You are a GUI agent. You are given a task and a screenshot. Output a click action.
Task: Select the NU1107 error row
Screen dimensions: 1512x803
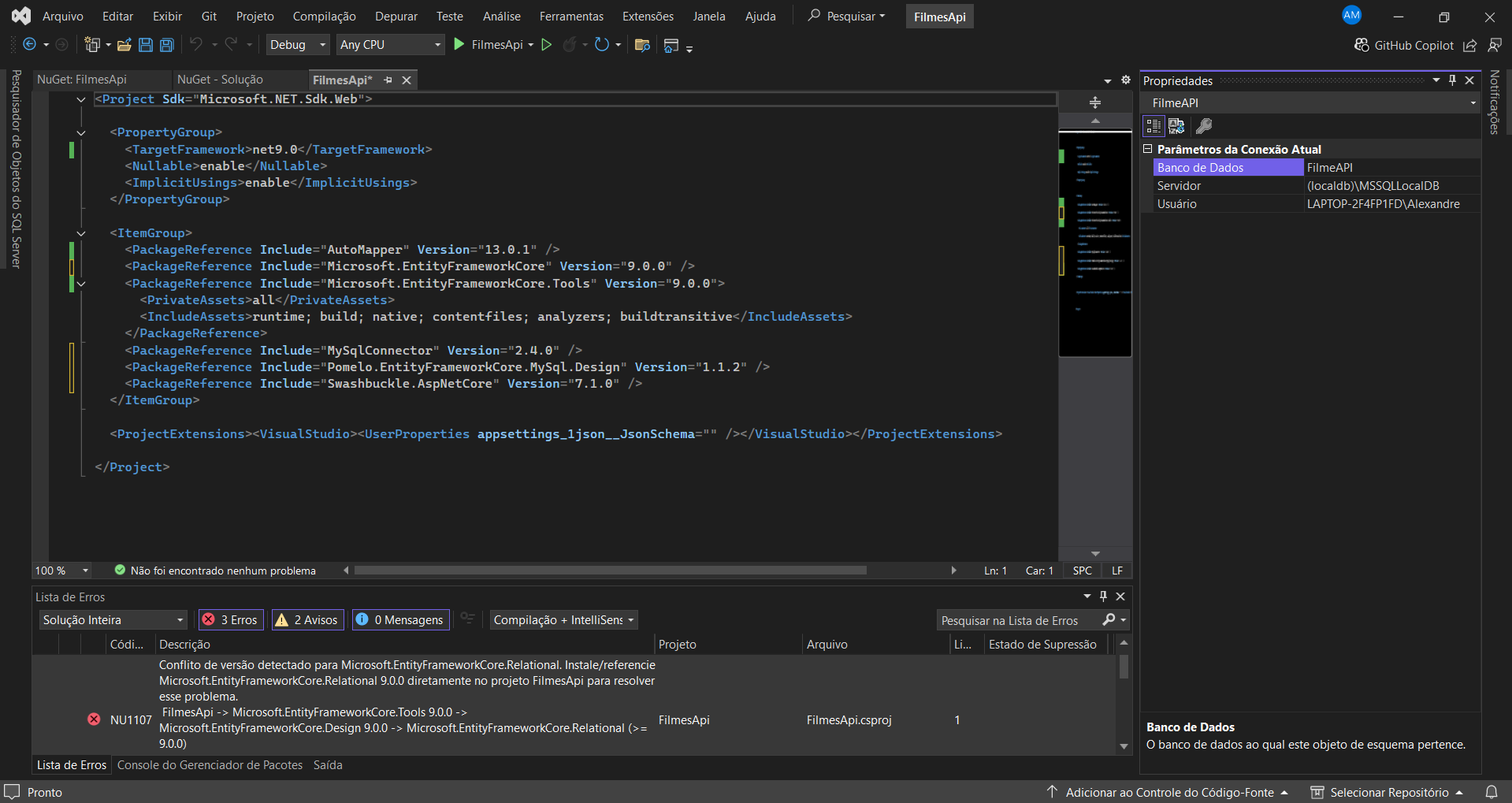(x=573, y=704)
